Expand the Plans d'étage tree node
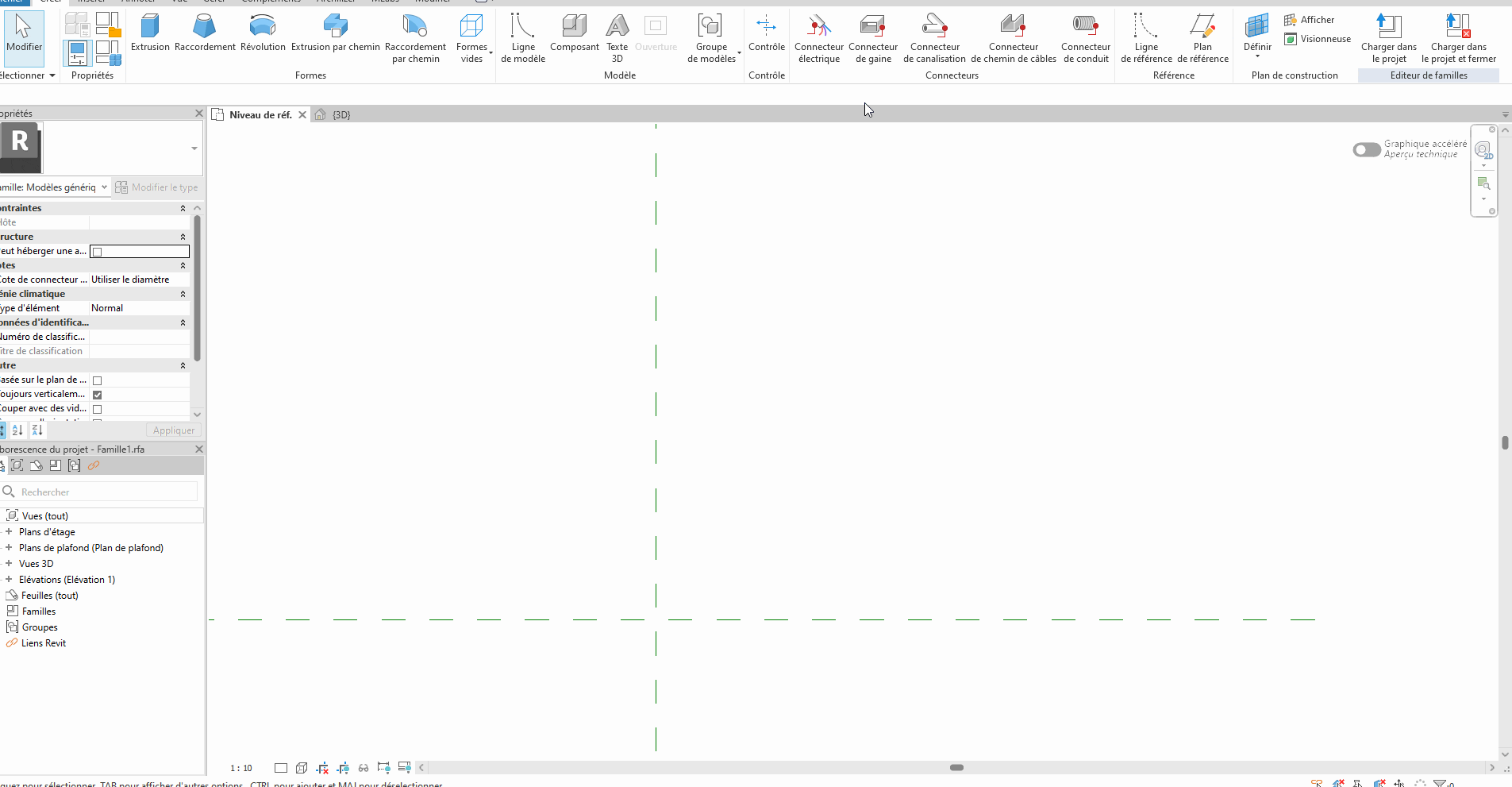The image size is (1512, 787). [x=9, y=532]
